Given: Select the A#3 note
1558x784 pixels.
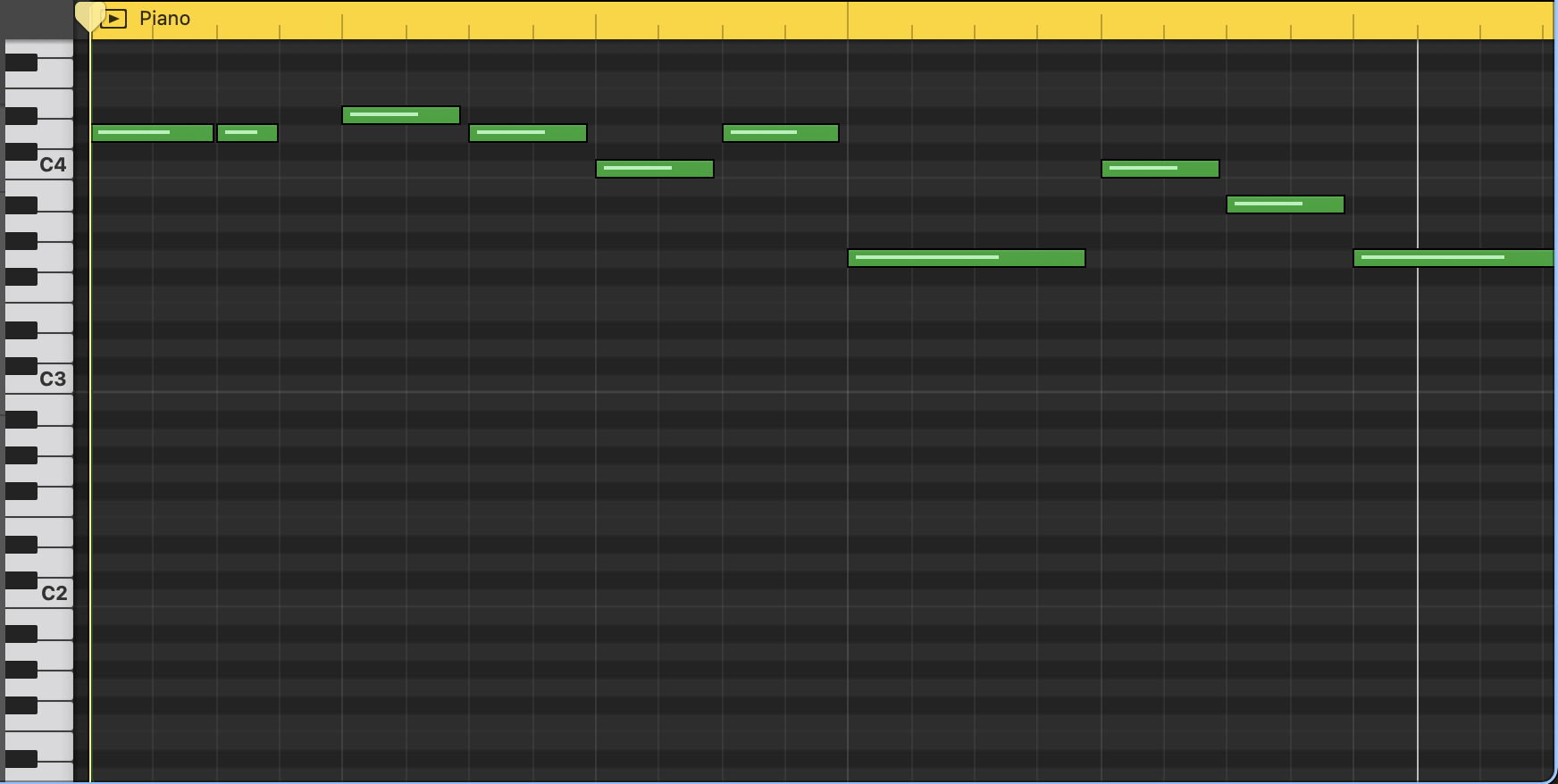Looking at the screenshot, I should (1285, 204).
